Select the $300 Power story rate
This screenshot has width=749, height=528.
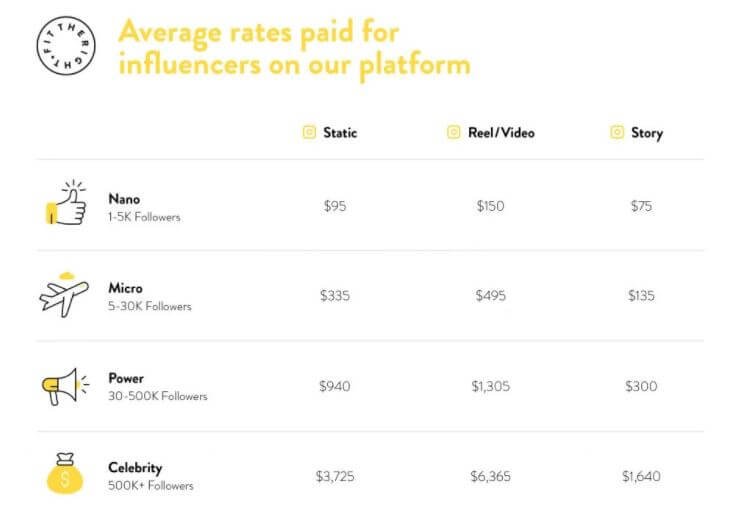click(x=641, y=386)
